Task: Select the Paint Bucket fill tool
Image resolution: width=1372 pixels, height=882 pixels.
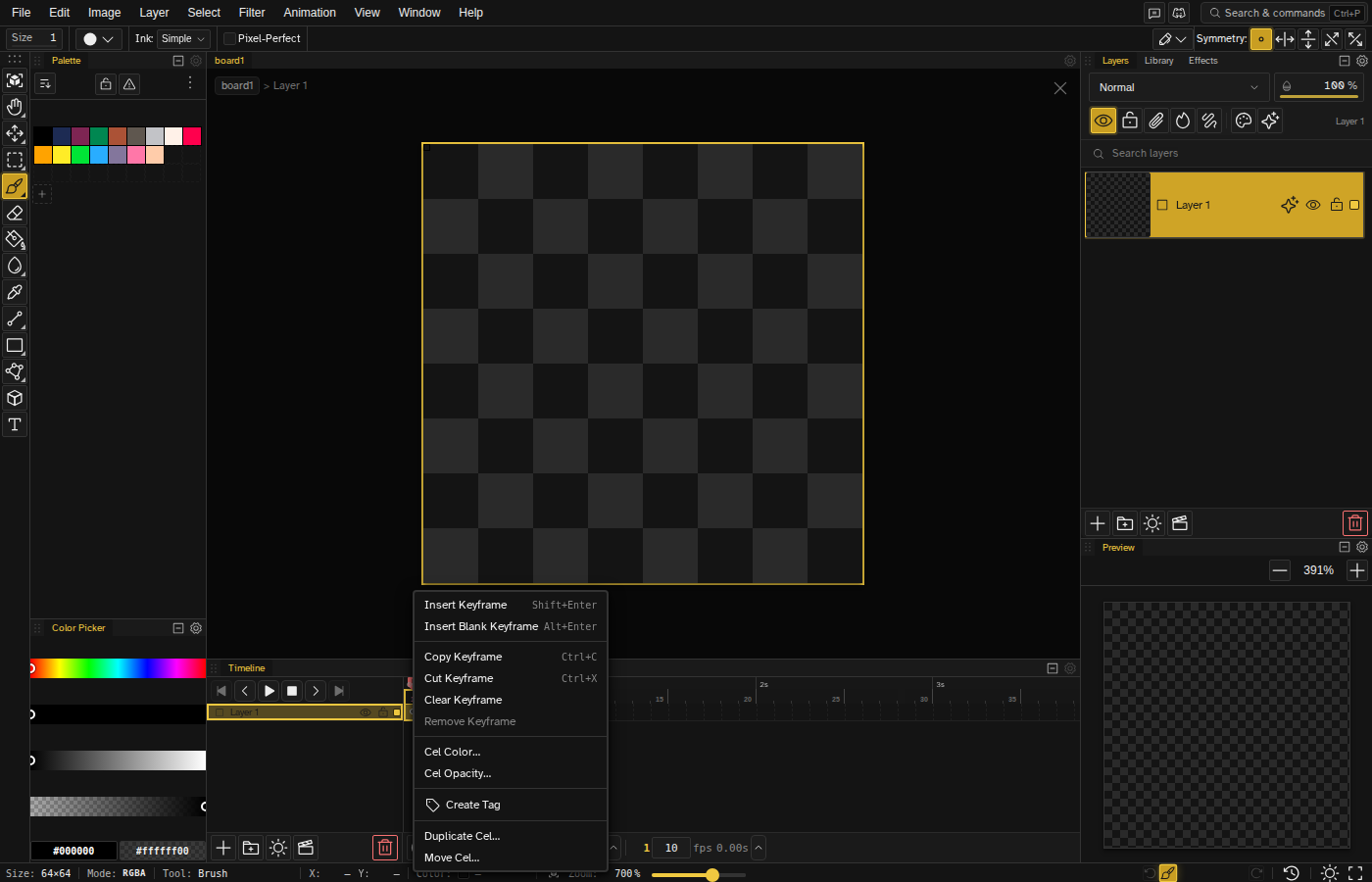Action: coord(15,239)
